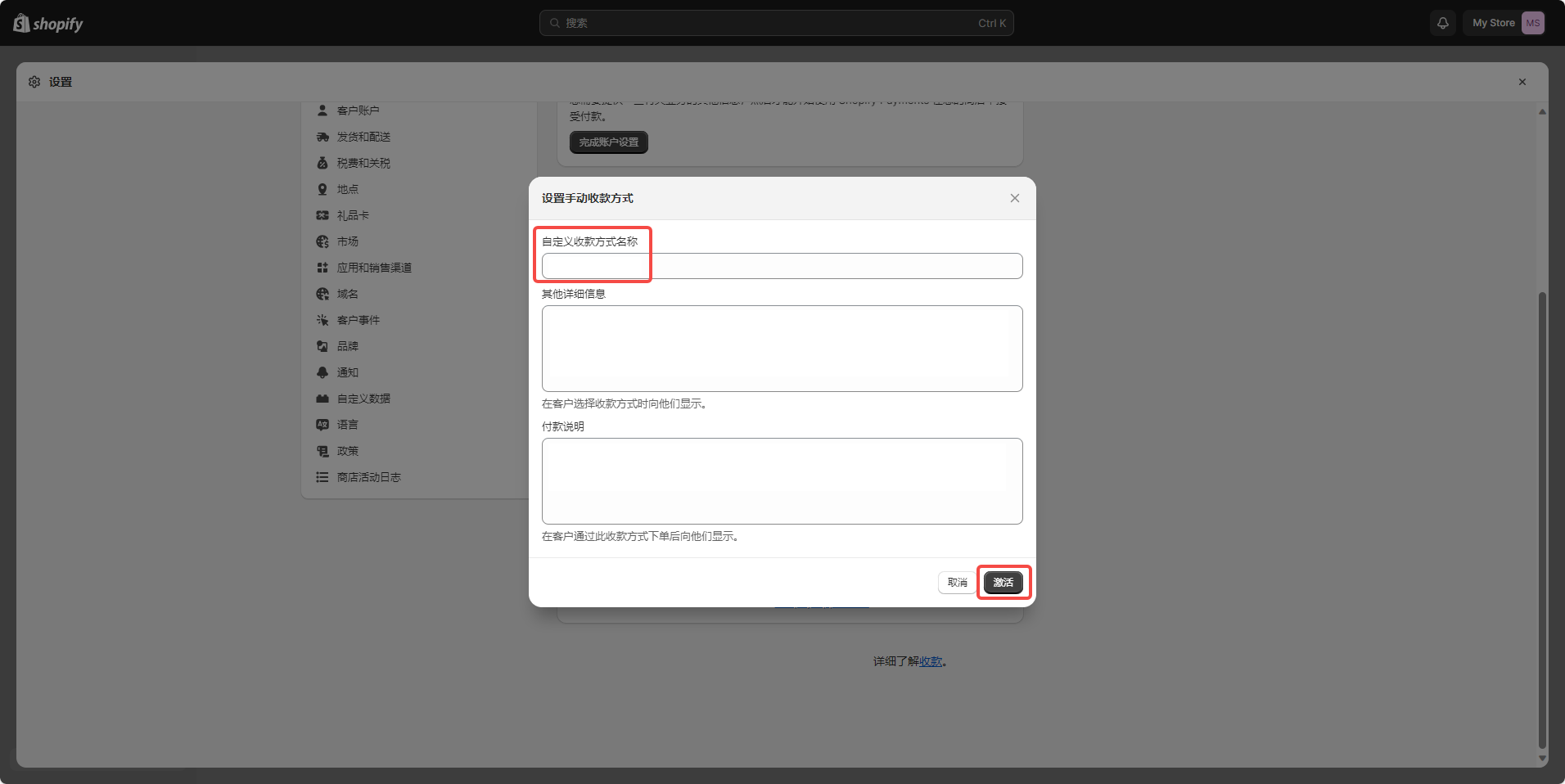Click the 自定义数据 icon
This screenshot has height=784, width=1565.
click(x=322, y=399)
